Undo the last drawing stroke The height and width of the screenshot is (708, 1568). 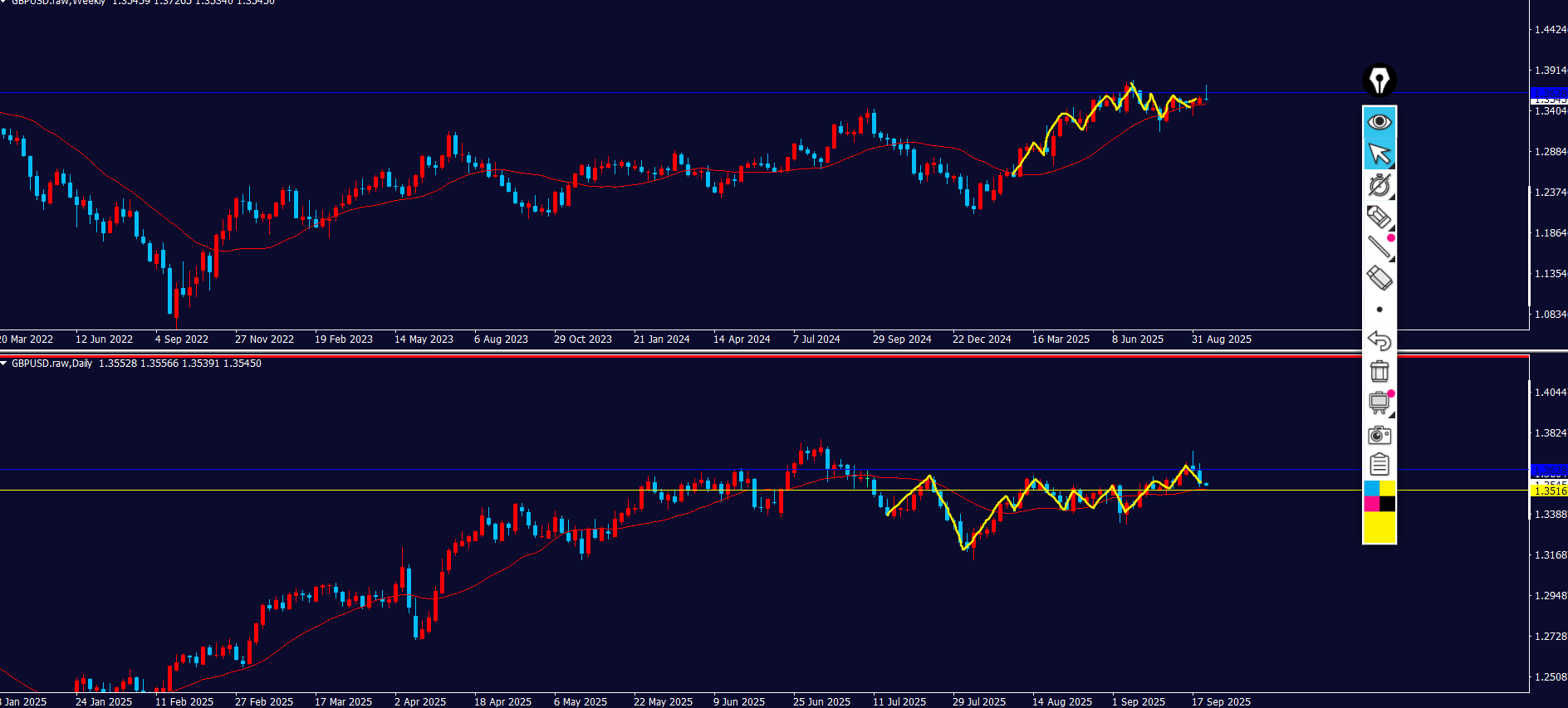click(x=1379, y=340)
